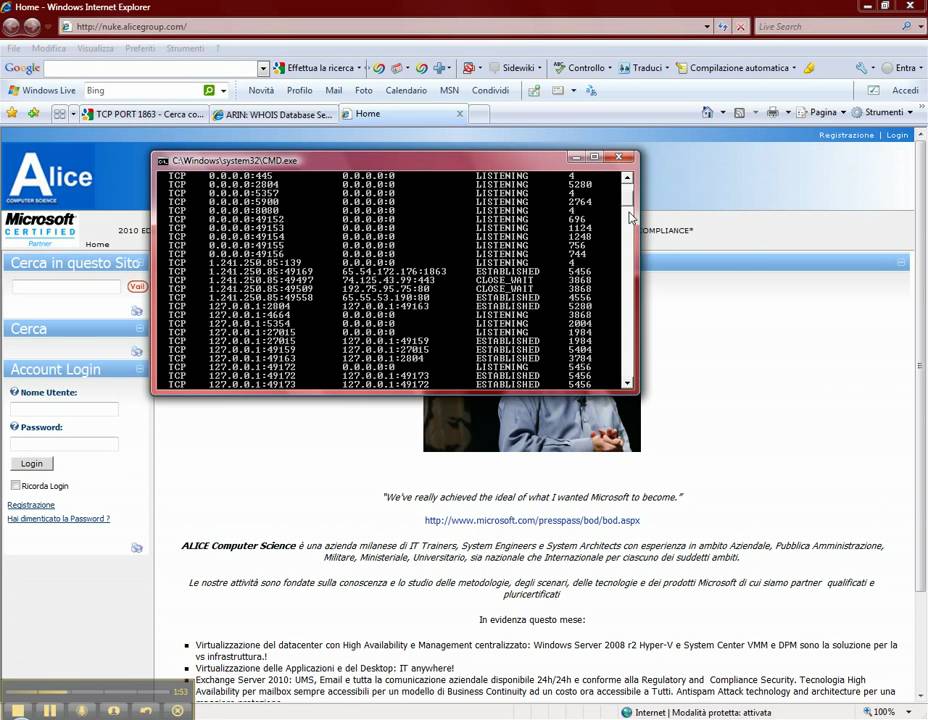Click the print icon below Cerca panel
The image size is (928, 720).
click(137, 351)
